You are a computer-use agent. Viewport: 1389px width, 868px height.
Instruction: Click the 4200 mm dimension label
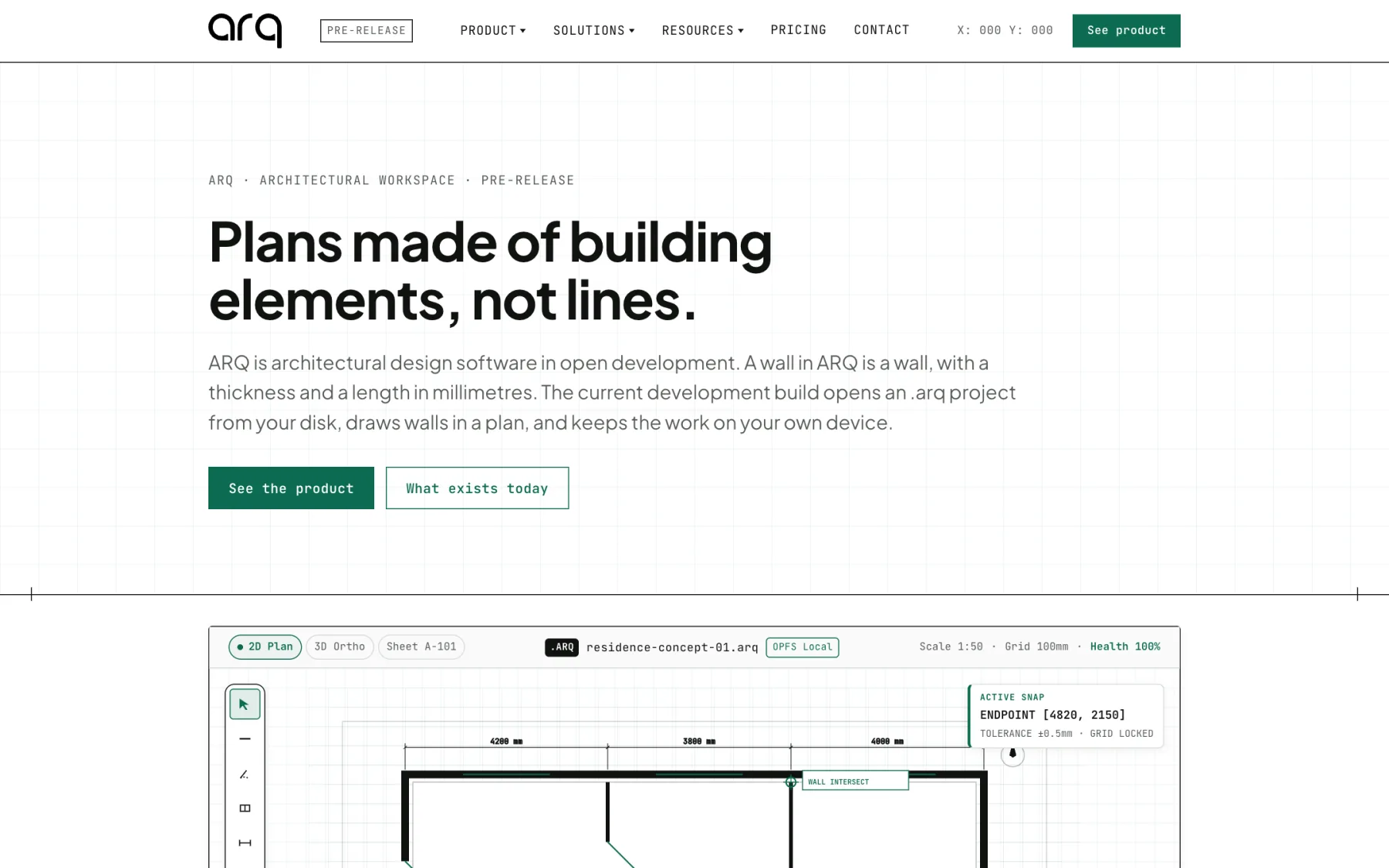[506, 741]
